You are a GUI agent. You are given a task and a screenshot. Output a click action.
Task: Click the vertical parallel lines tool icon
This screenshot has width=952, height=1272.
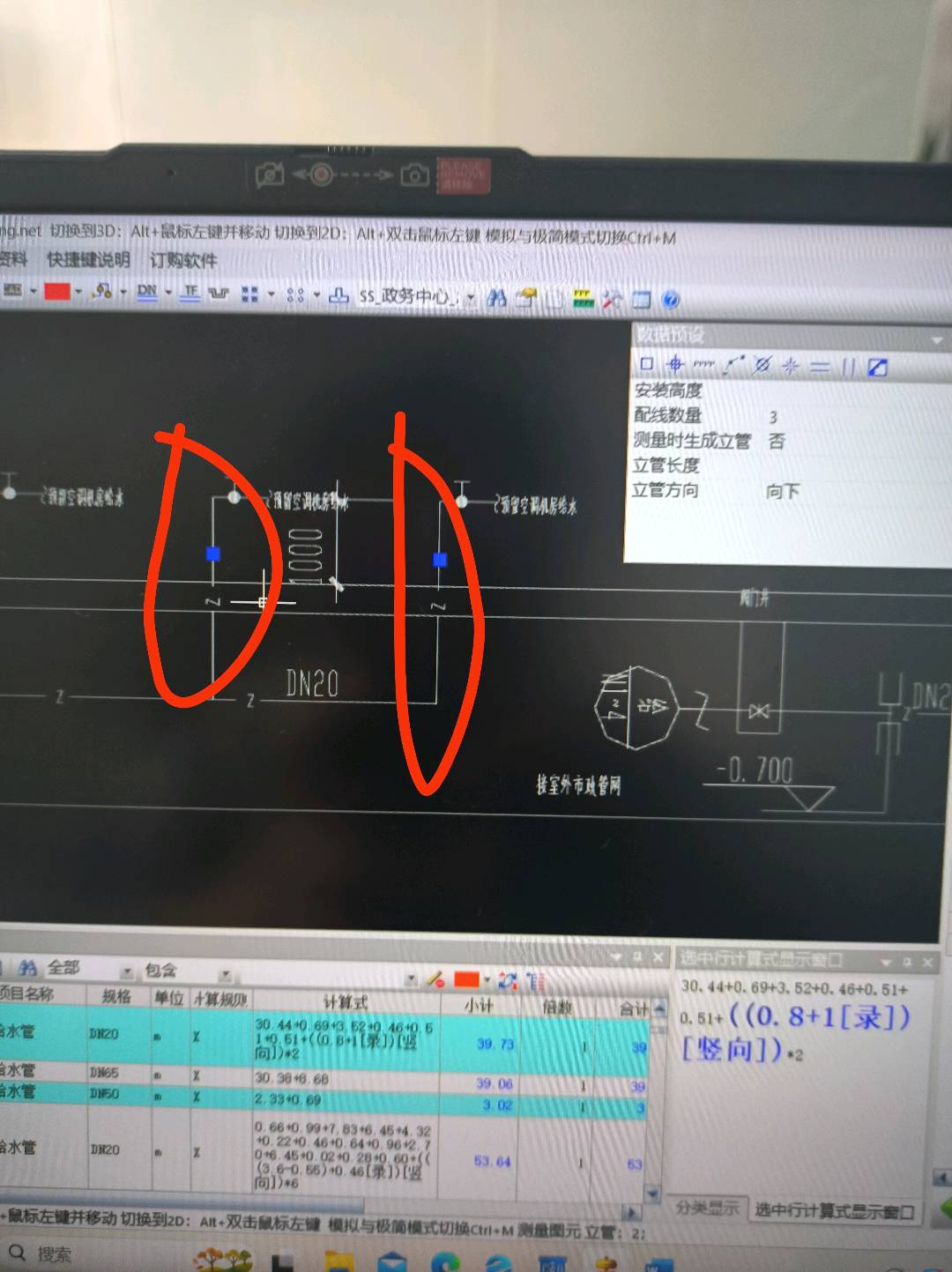848,367
